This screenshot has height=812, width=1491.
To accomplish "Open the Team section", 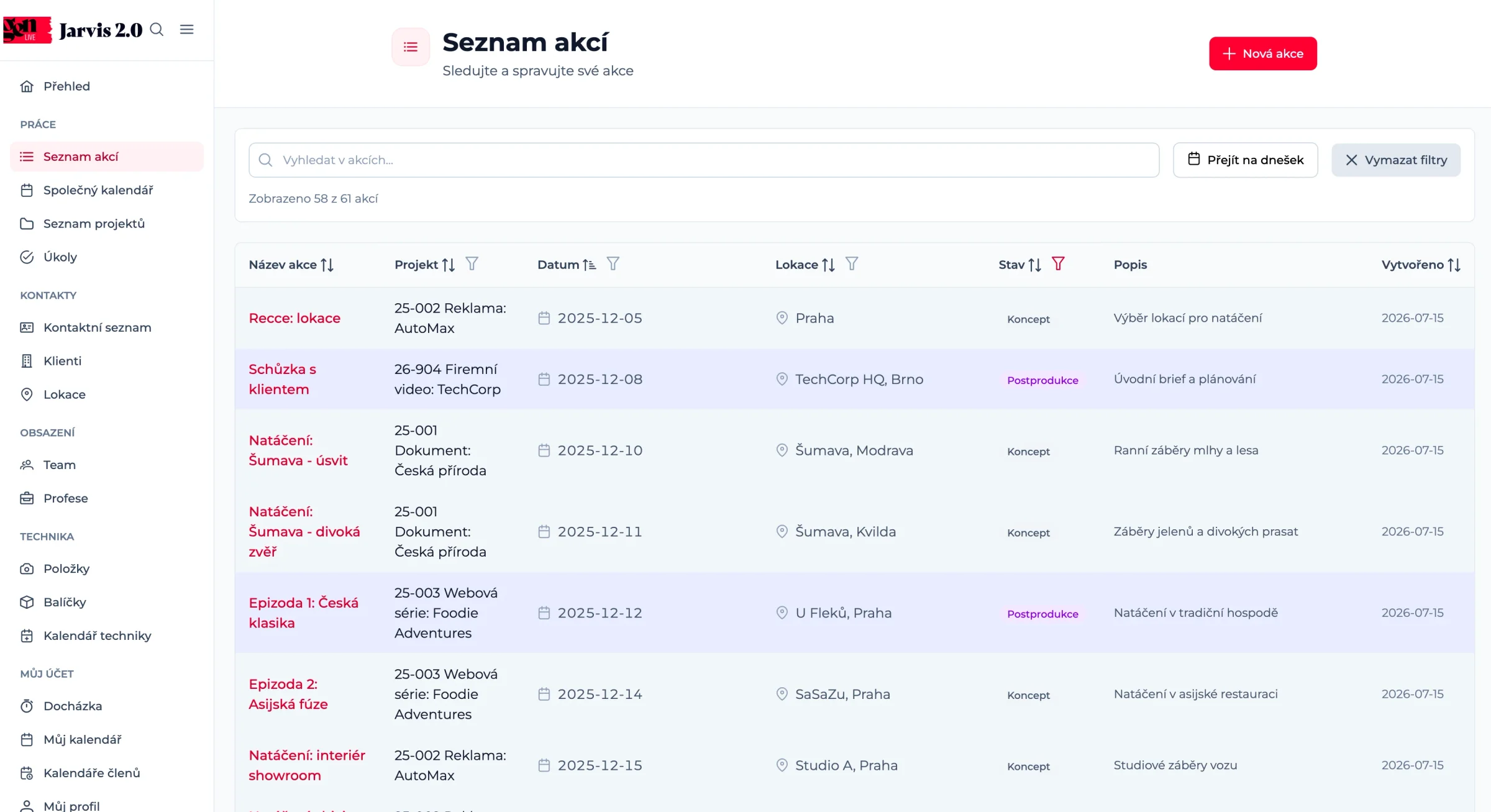I will 107,465.
